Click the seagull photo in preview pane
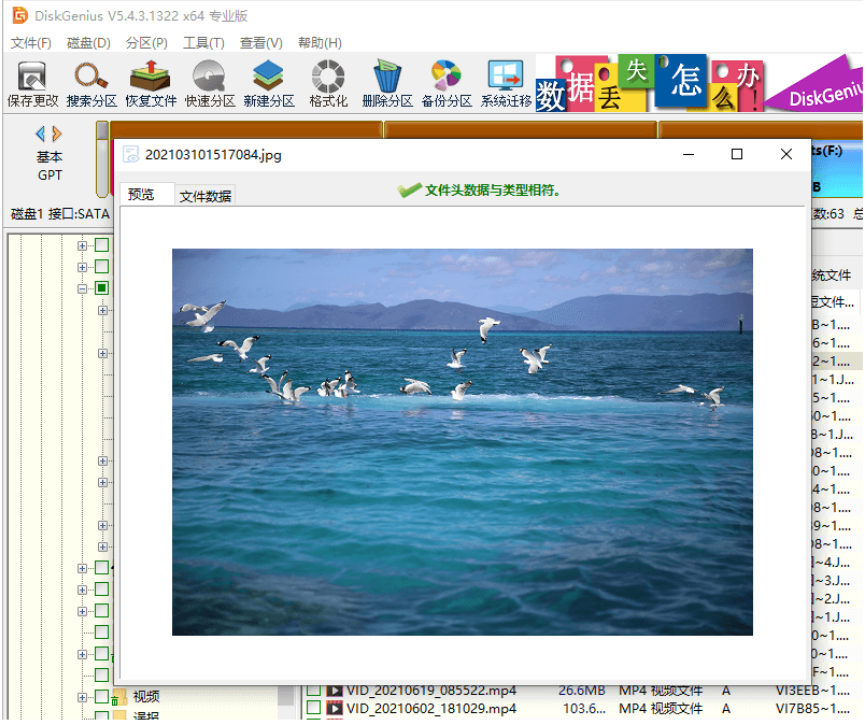This screenshot has height=726, width=867. click(462, 441)
